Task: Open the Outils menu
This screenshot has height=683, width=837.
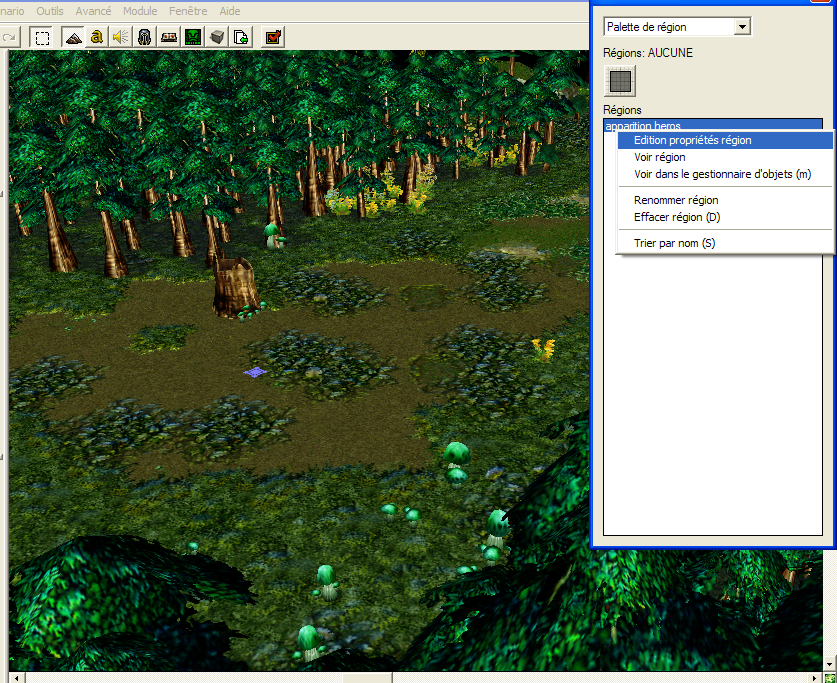Action: [x=51, y=11]
